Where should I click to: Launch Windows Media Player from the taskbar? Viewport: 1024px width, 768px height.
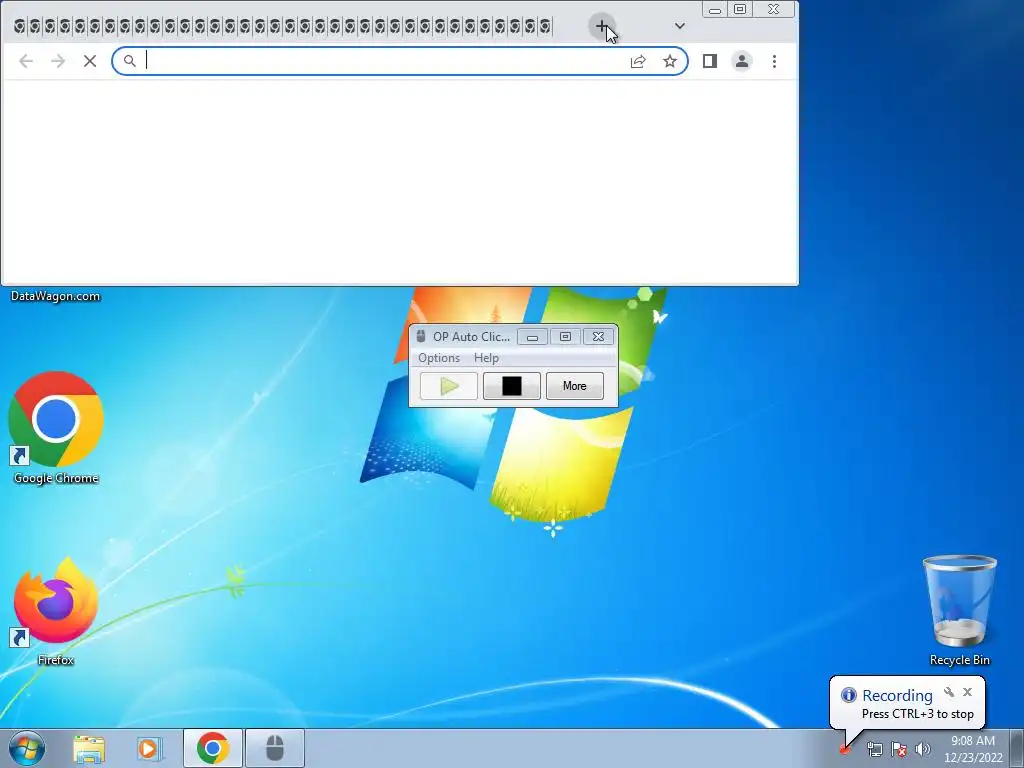[x=149, y=748]
